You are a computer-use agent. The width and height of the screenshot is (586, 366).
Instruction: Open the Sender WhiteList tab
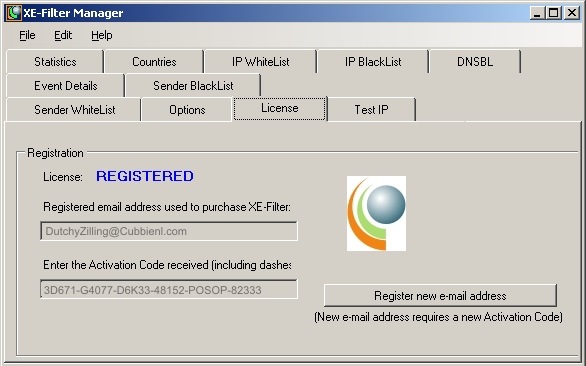click(x=74, y=110)
